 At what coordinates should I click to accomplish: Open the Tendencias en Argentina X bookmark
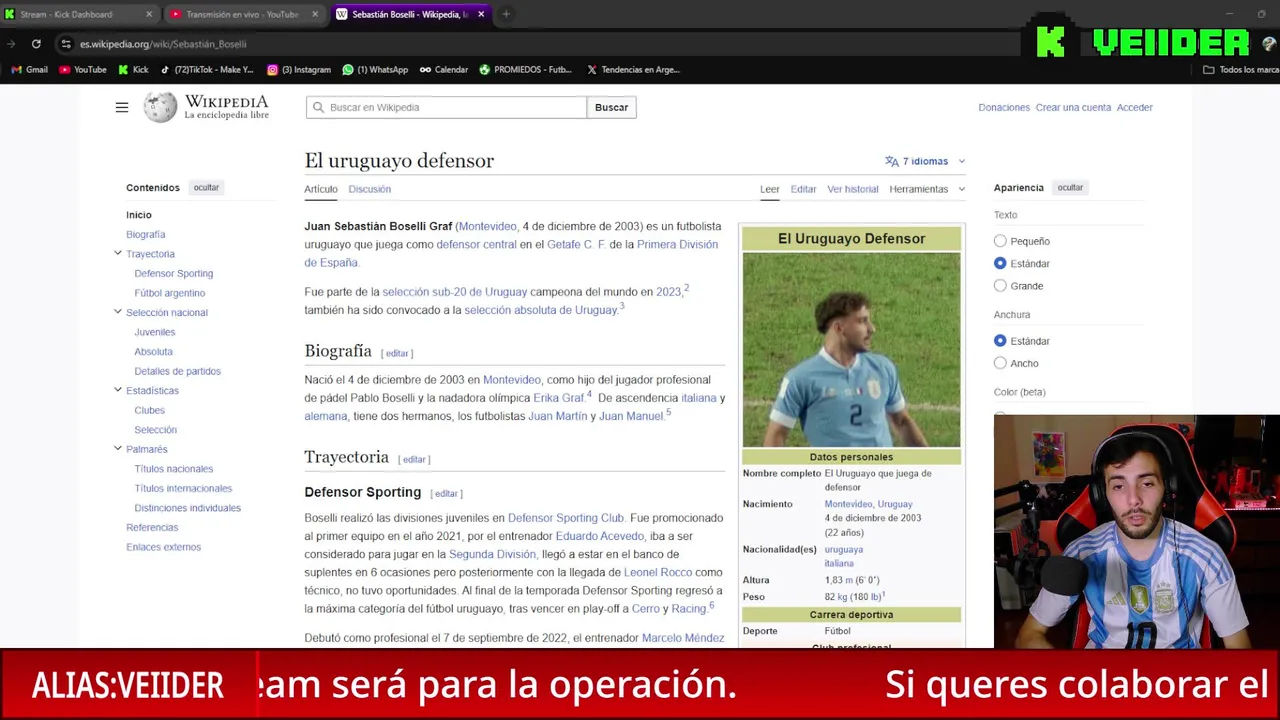click(633, 70)
